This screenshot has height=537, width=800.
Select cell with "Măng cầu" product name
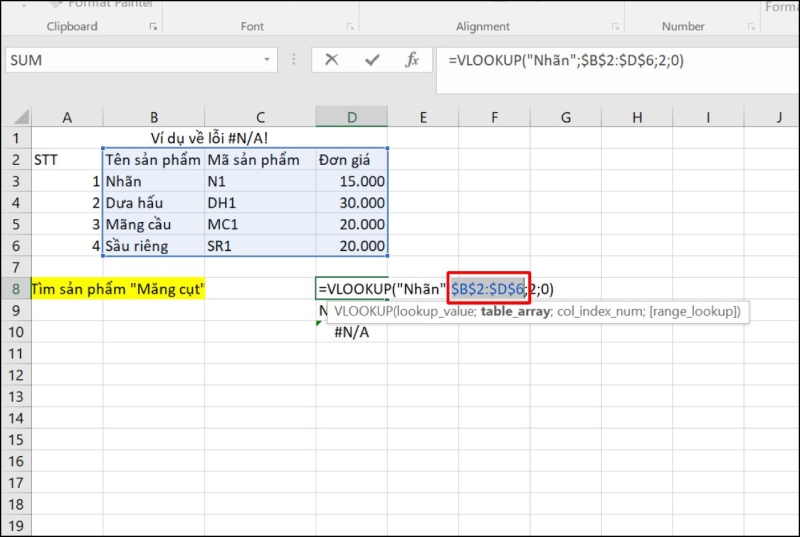pyautogui.click(x=152, y=224)
